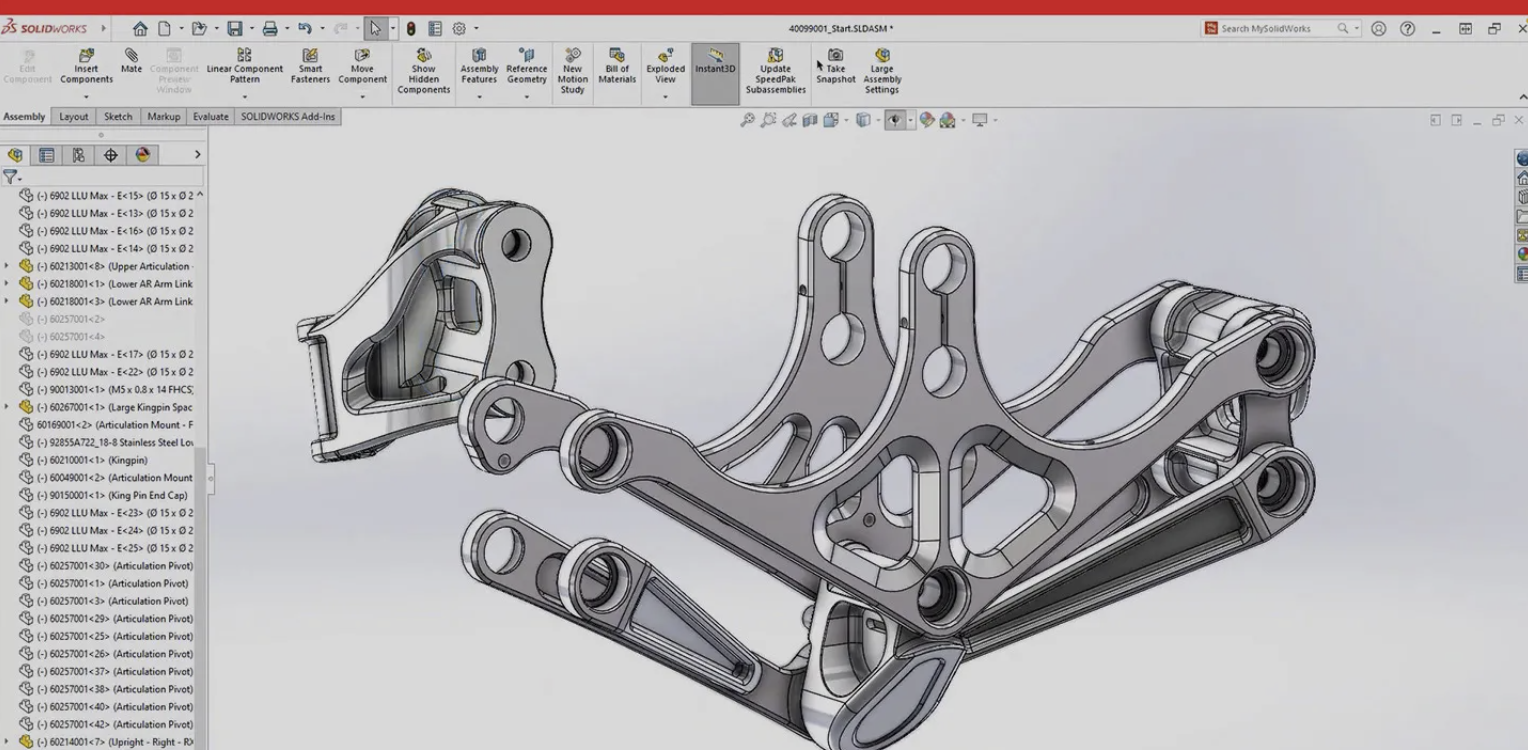Toggle Show Hidden Components

point(424,64)
